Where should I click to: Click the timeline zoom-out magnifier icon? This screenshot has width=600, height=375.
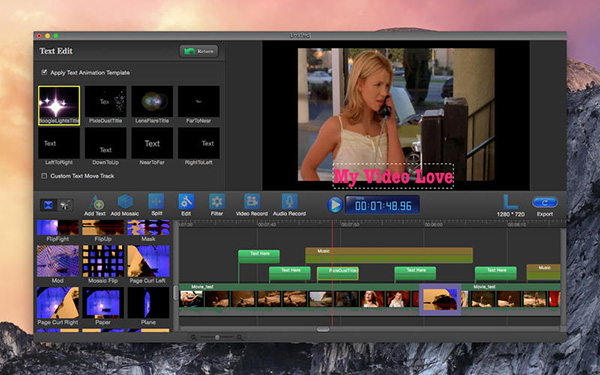pos(193,337)
